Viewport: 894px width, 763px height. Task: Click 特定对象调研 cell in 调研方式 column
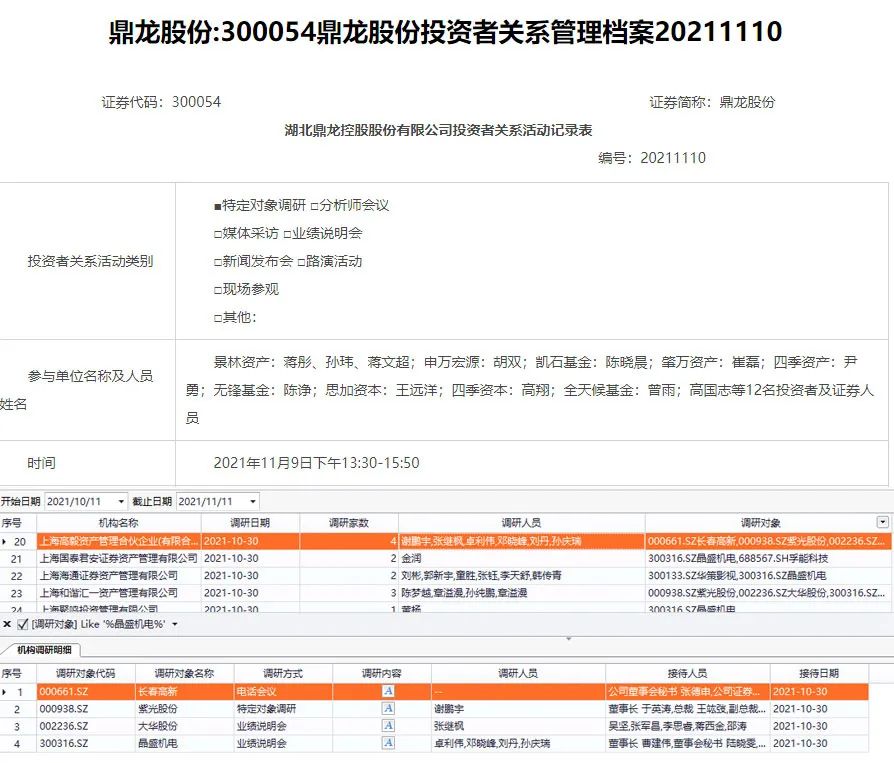click(x=283, y=709)
